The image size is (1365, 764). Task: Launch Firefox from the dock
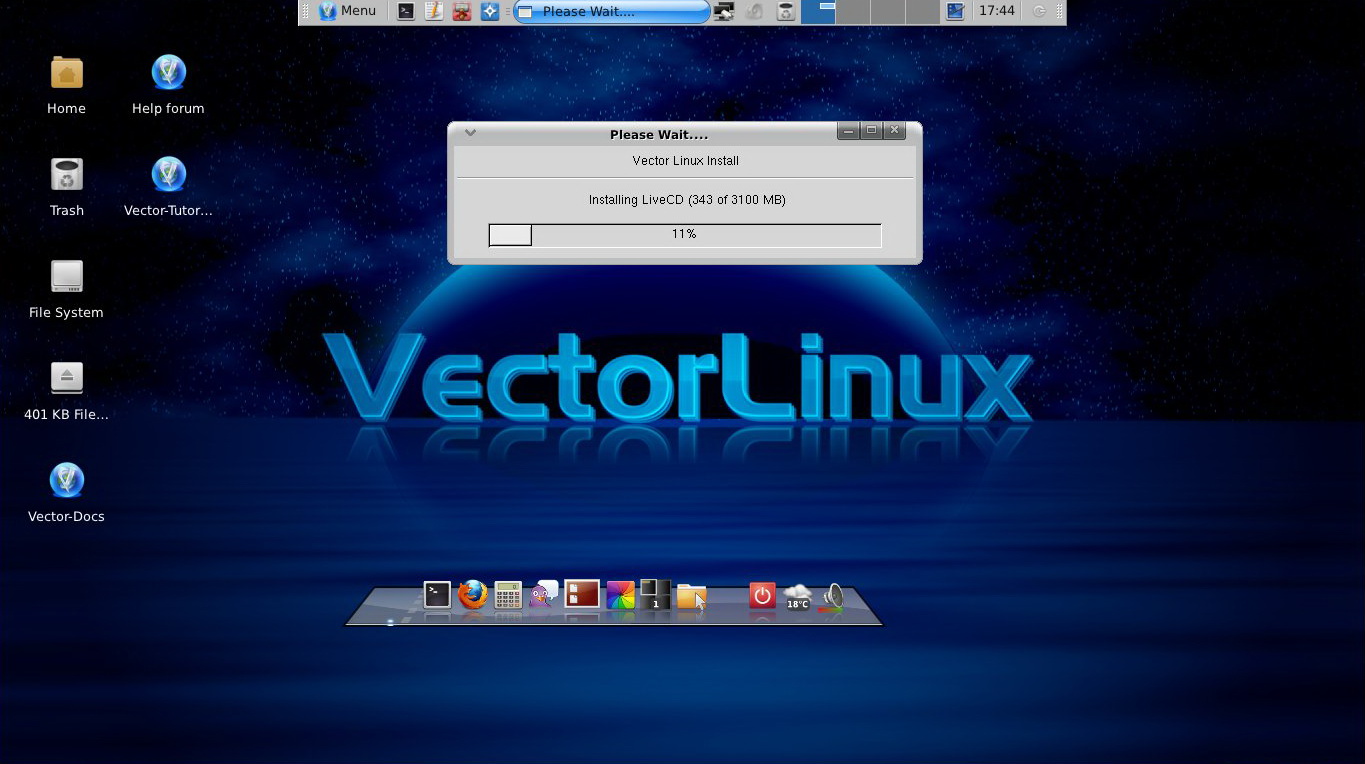click(472, 595)
